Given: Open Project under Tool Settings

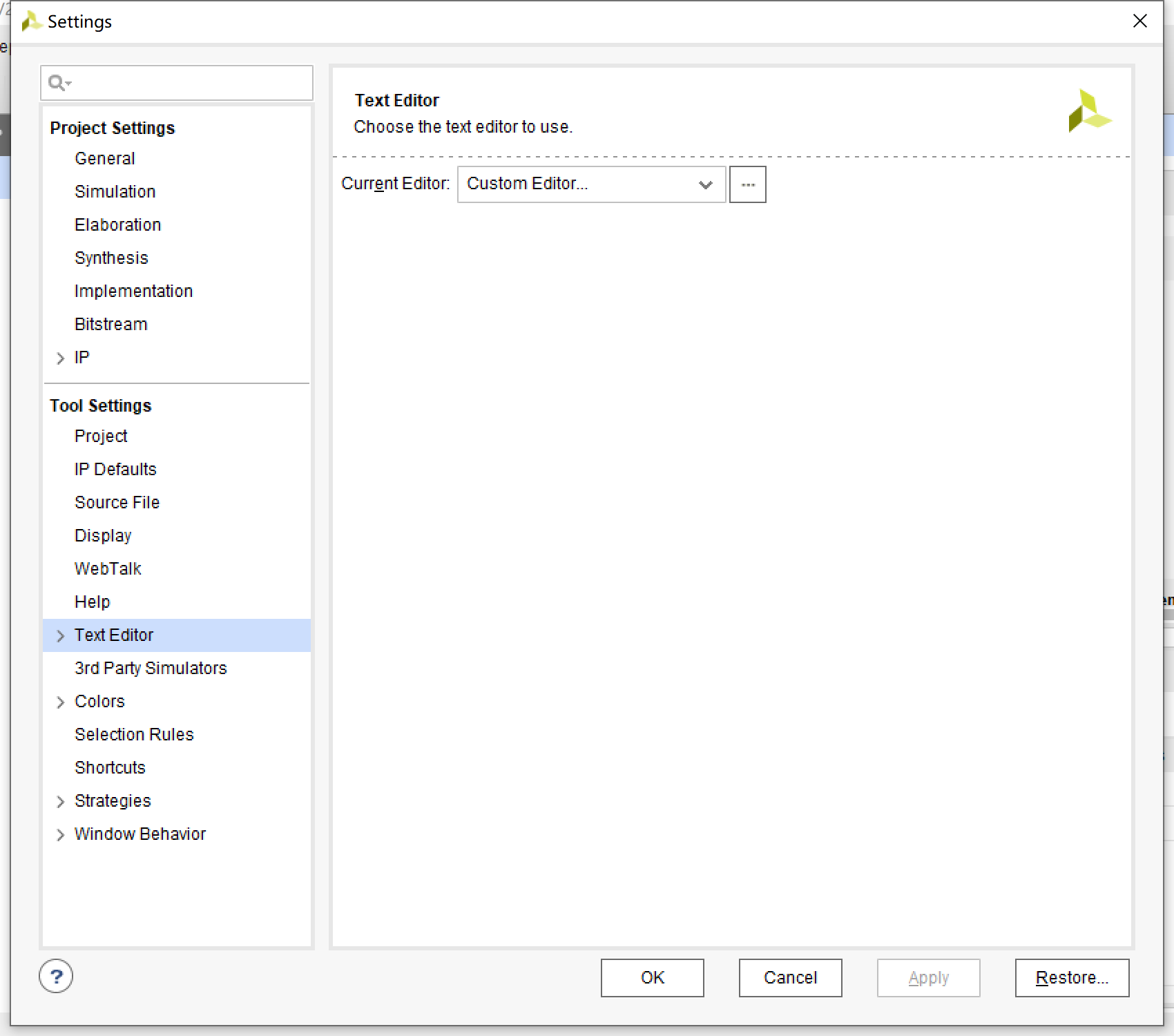Looking at the screenshot, I should pyautogui.click(x=102, y=436).
